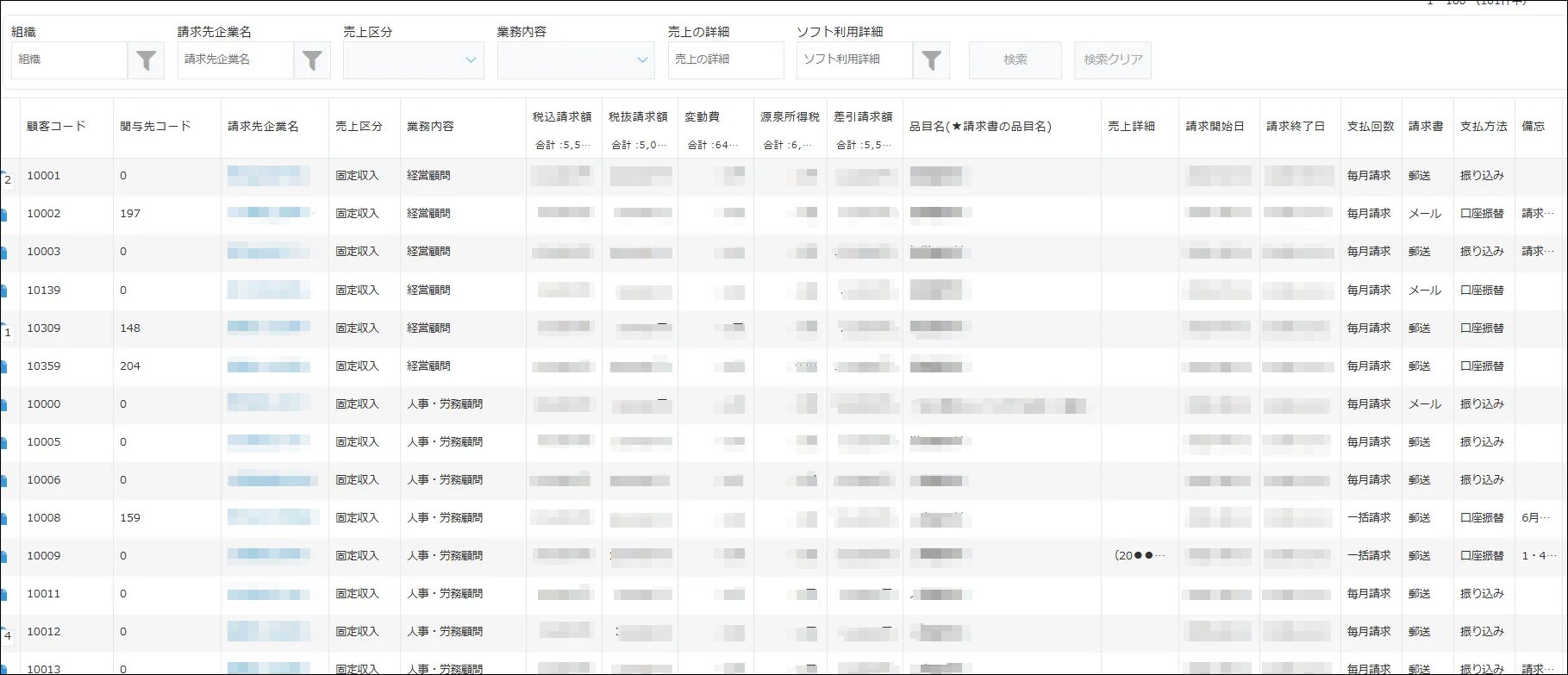1568x675 pixels.
Task: Select 人事・労務顧問 in row 10006
Action: click(445, 480)
